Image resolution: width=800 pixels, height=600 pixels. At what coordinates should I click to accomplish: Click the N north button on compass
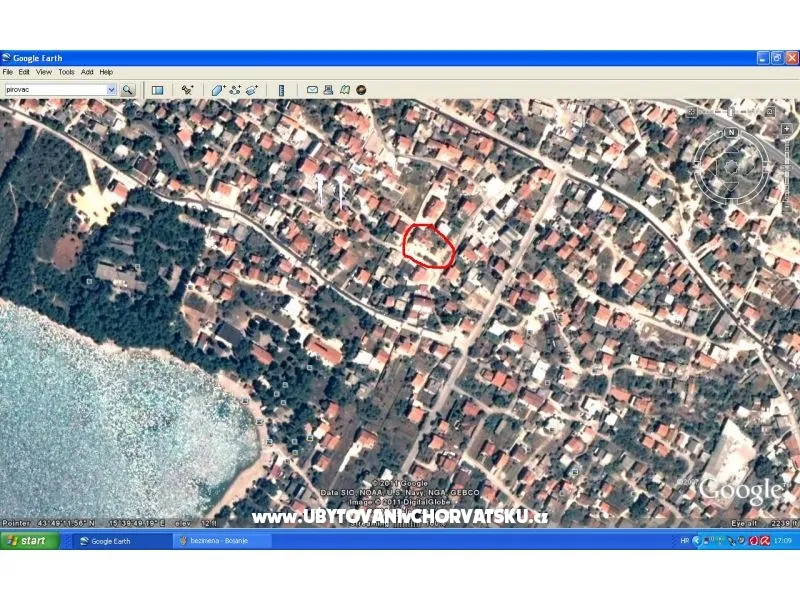[732, 132]
